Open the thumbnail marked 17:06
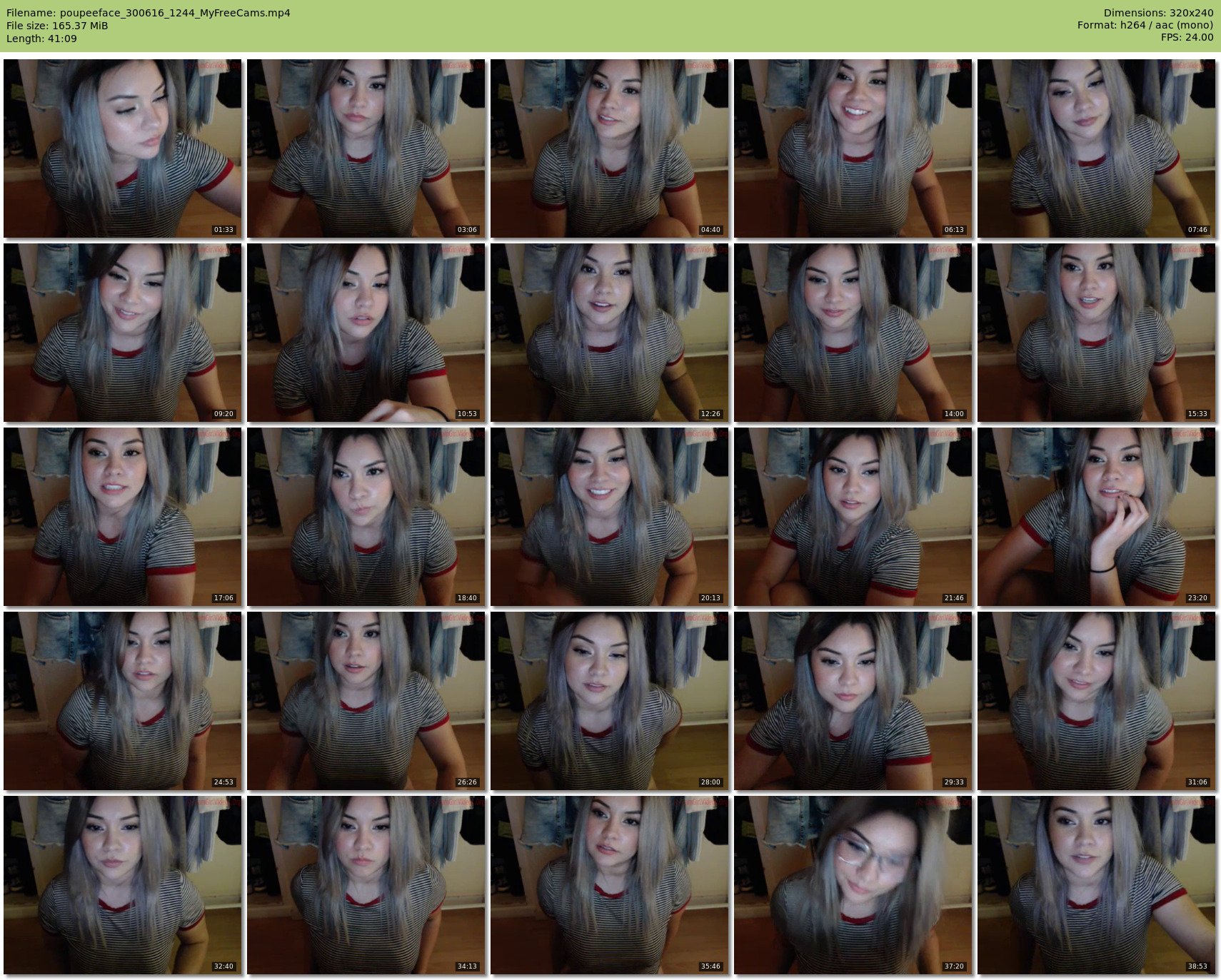1221x980 pixels. pos(123,517)
